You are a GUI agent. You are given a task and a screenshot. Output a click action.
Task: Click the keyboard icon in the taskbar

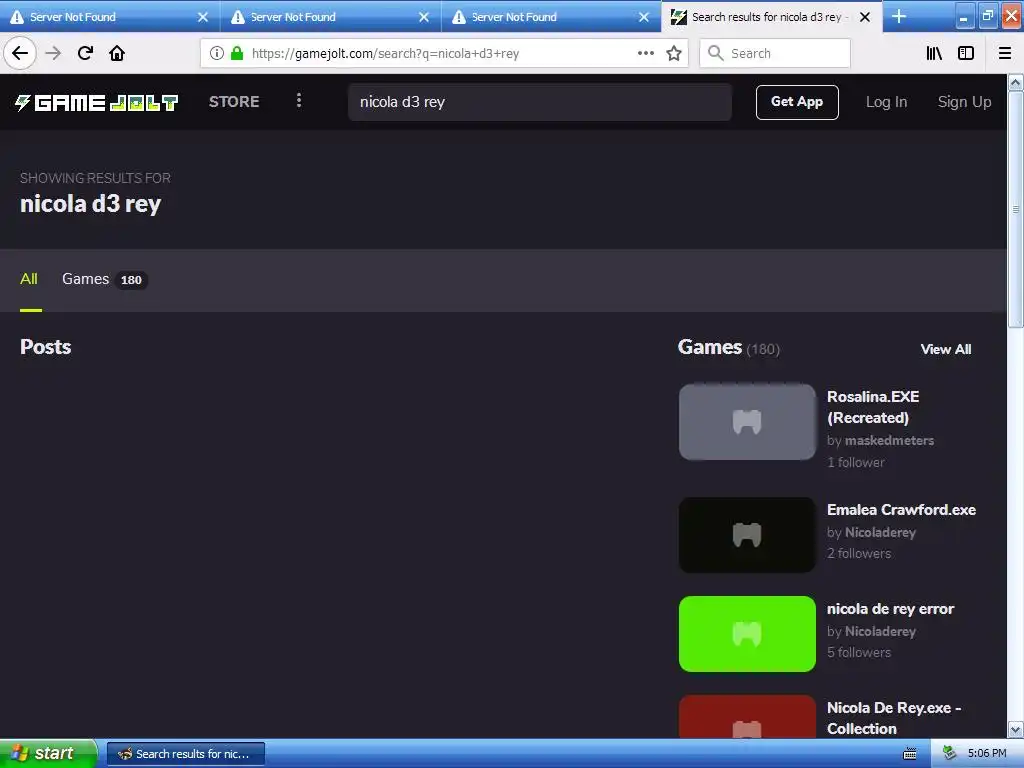click(x=909, y=755)
